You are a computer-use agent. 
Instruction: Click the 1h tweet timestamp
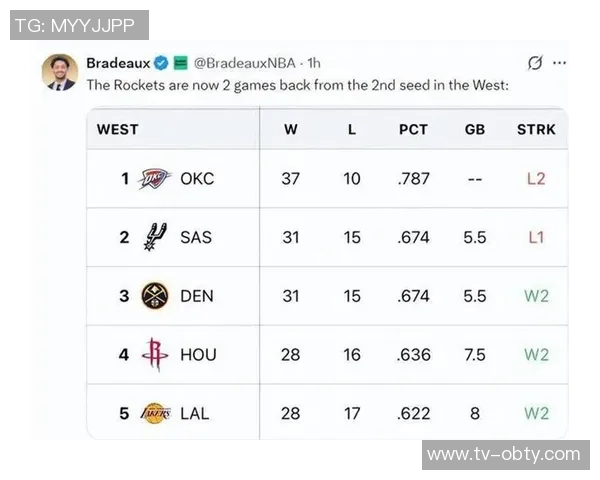coord(314,63)
